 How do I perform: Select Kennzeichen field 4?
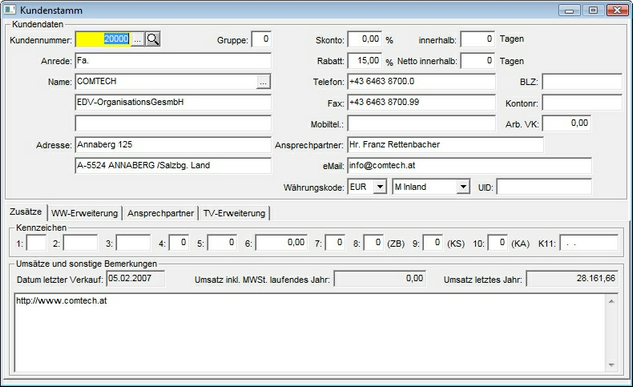click(178, 243)
